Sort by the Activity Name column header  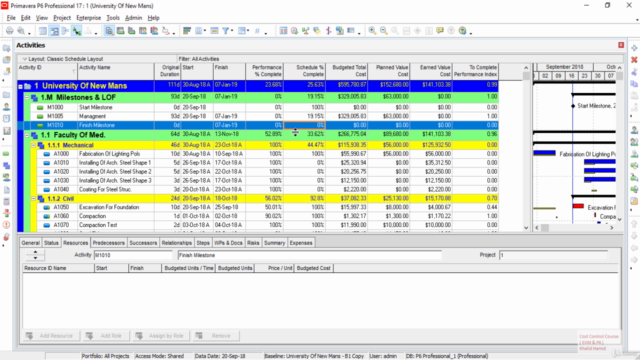click(116, 71)
